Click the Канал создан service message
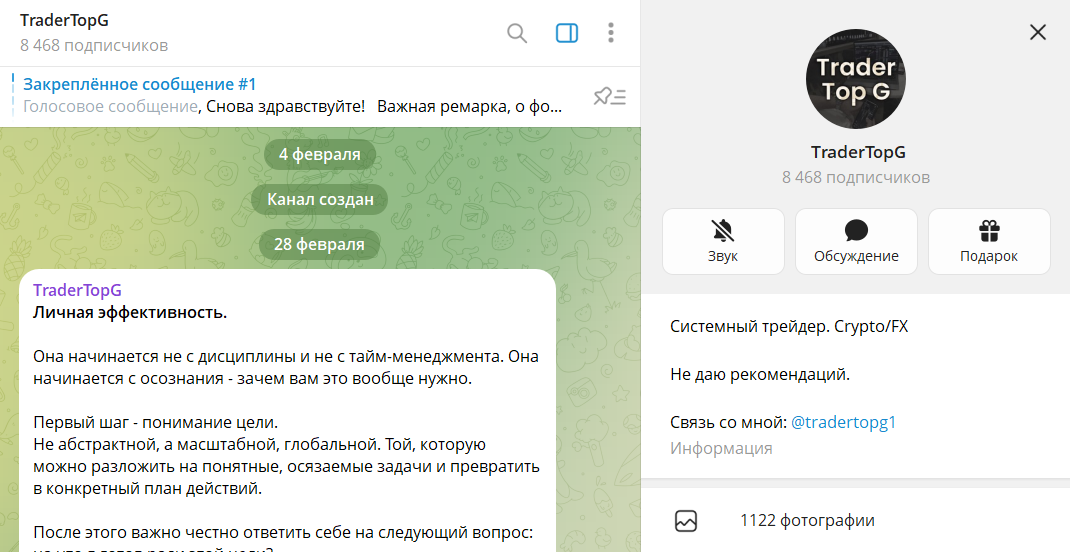This screenshot has width=1070, height=552. tap(320, 199)
